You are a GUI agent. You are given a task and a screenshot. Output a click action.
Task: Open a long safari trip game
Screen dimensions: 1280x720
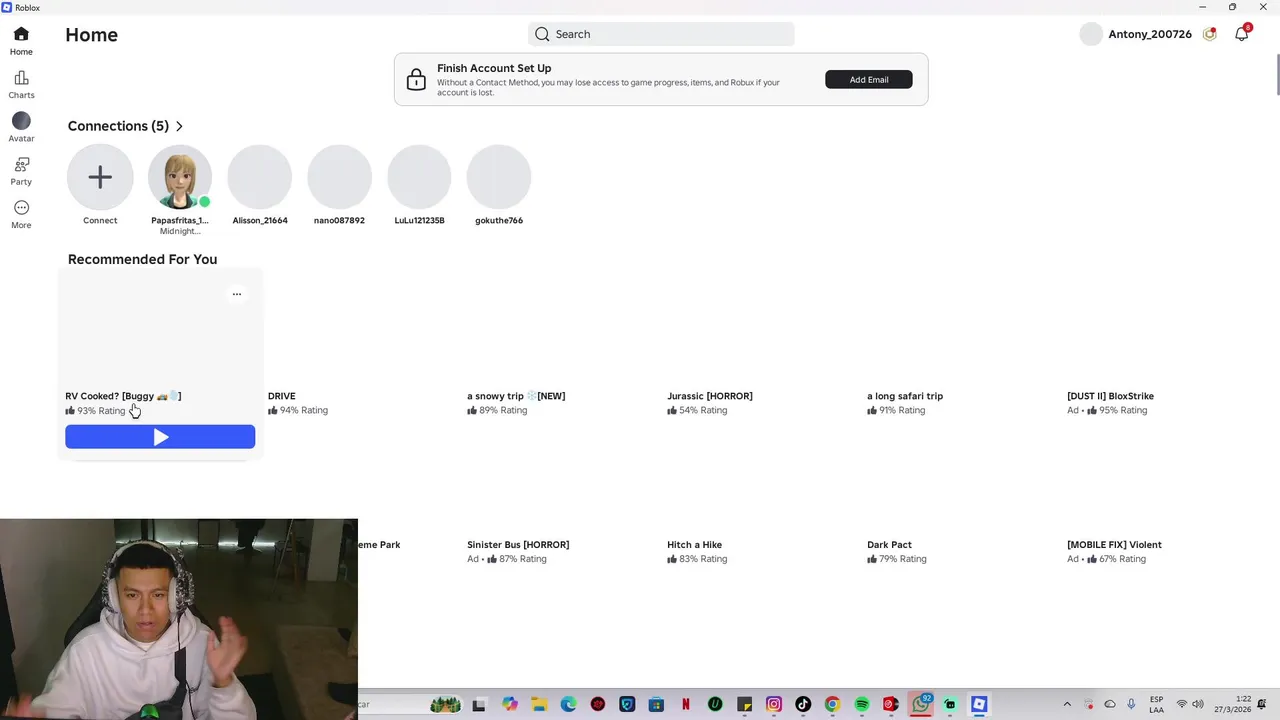(905, 396)
